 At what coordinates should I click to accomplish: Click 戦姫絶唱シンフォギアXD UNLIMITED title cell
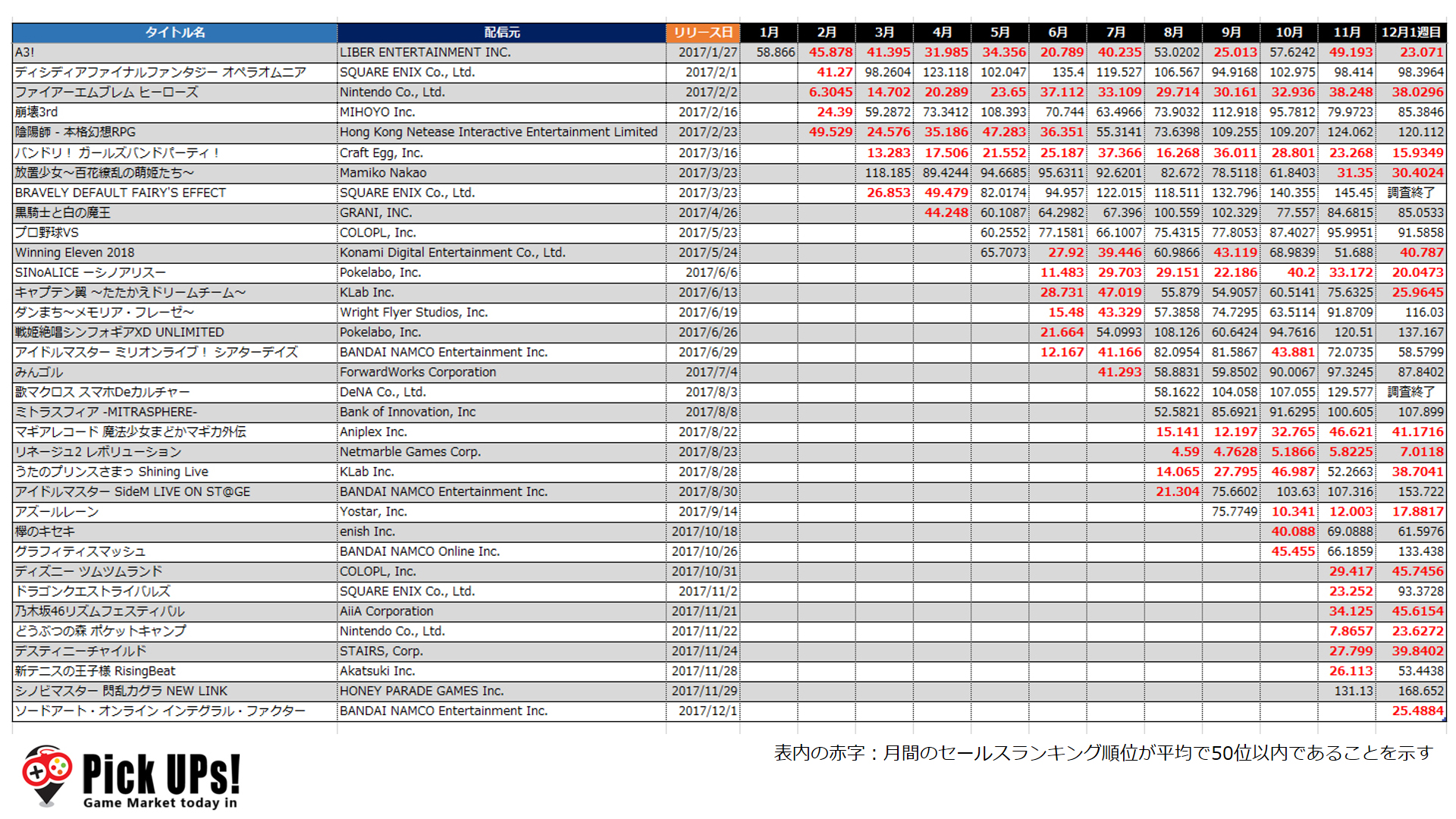(174, 332)
